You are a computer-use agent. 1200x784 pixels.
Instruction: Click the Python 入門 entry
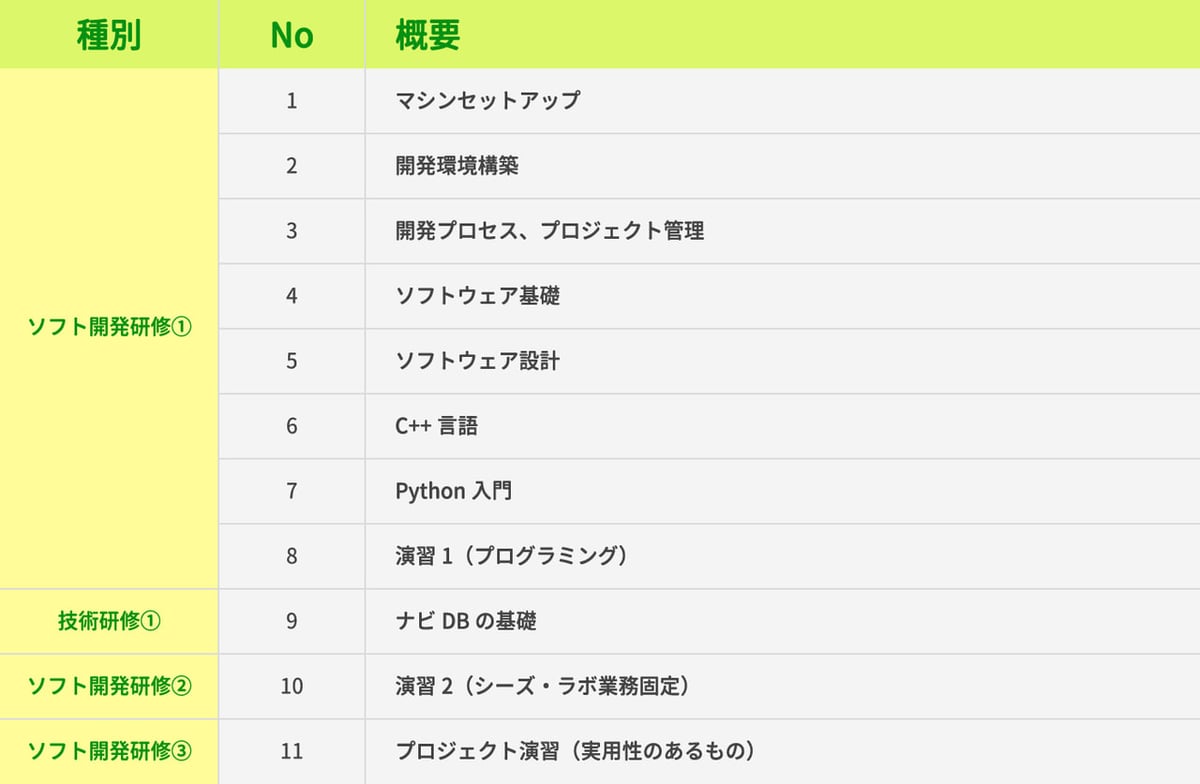pos(454,490)
